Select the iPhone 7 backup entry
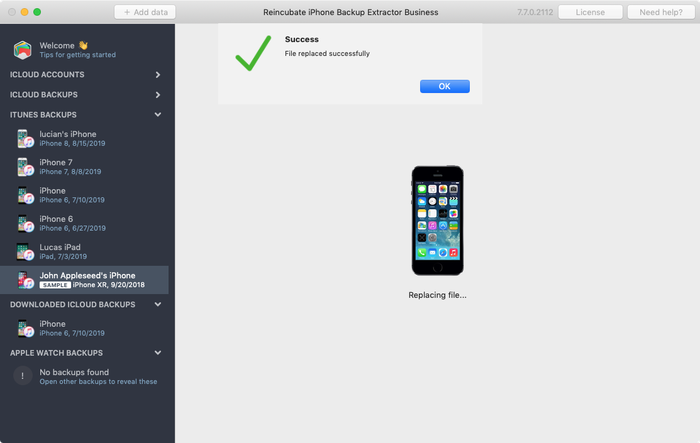Image resolution: width=700 pixels, height=443 pixels. click(x=84, y=167)
